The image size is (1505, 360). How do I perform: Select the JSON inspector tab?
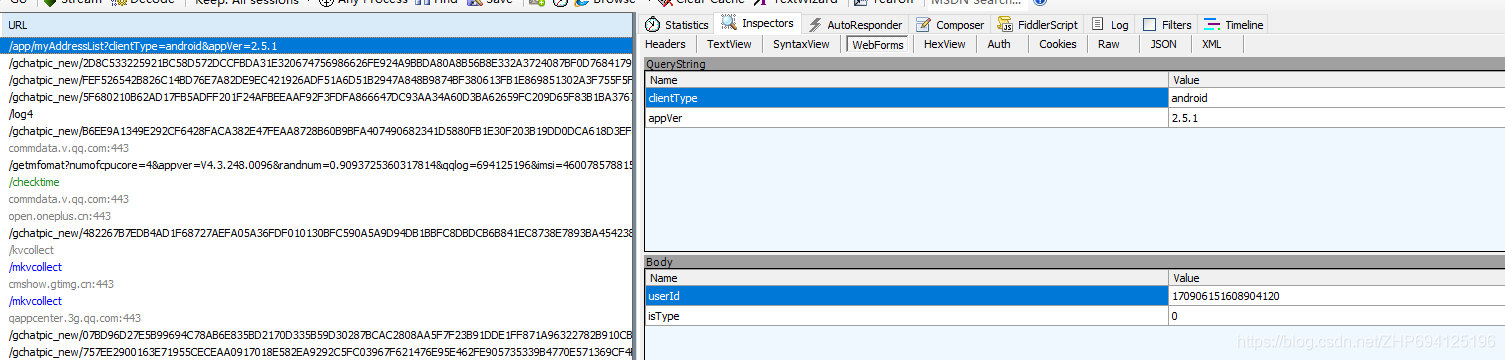click(x=1163, y=44)
